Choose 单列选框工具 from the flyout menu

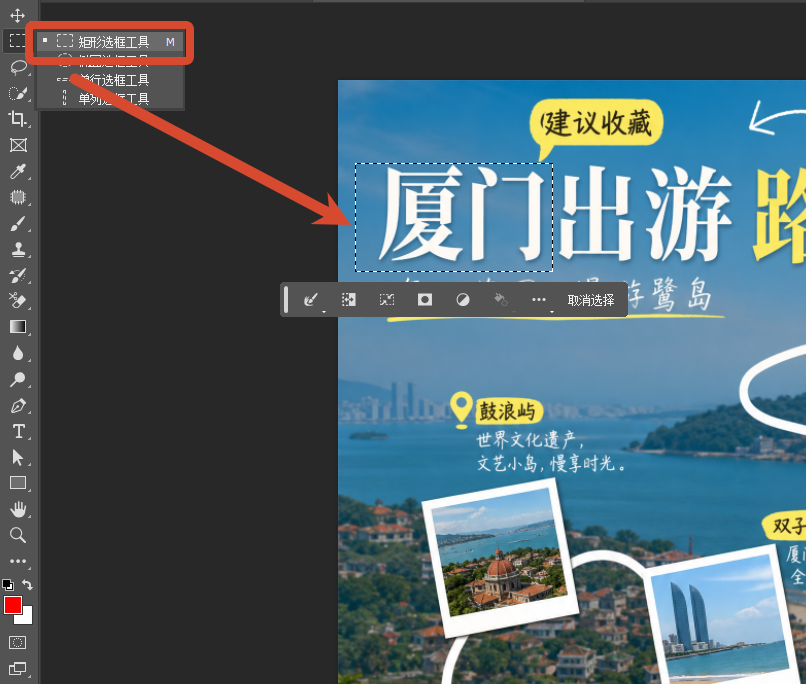click(109, 98)
